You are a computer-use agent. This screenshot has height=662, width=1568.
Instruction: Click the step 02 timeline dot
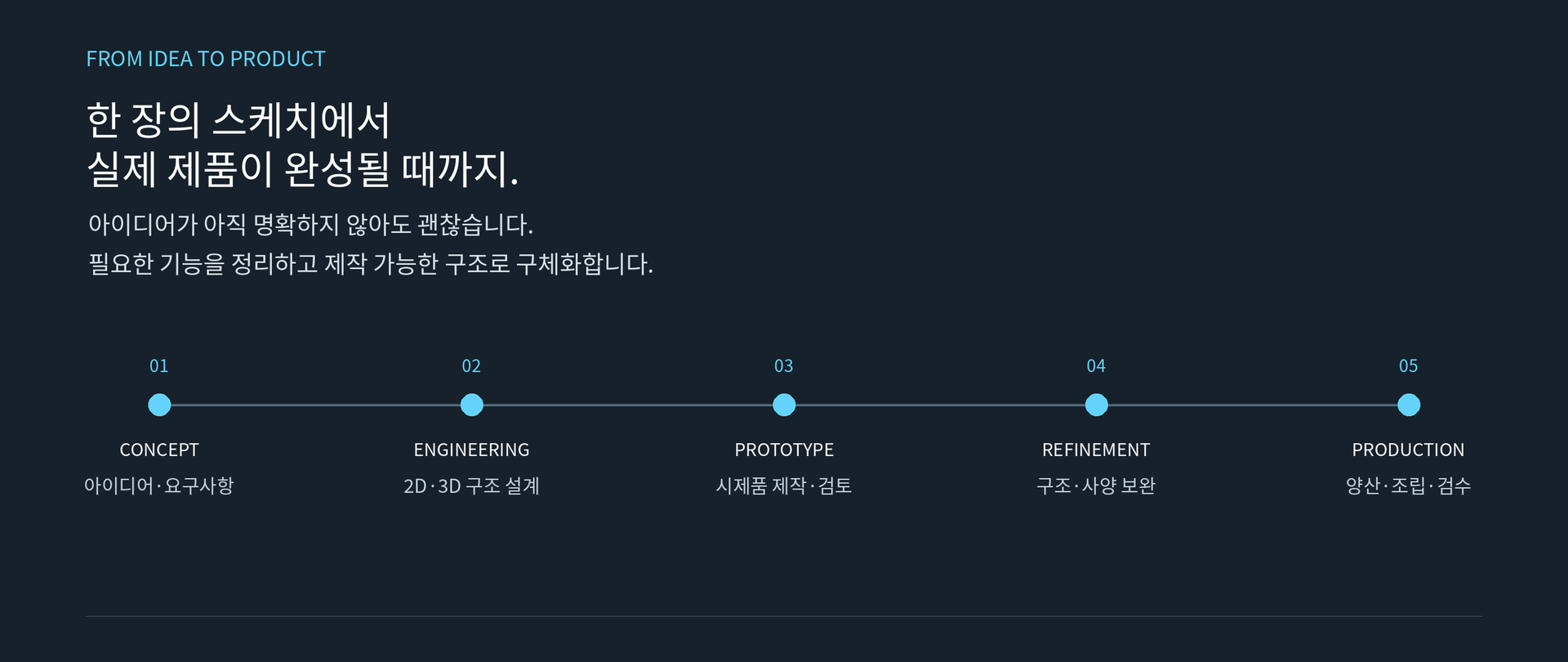point(471,405)
